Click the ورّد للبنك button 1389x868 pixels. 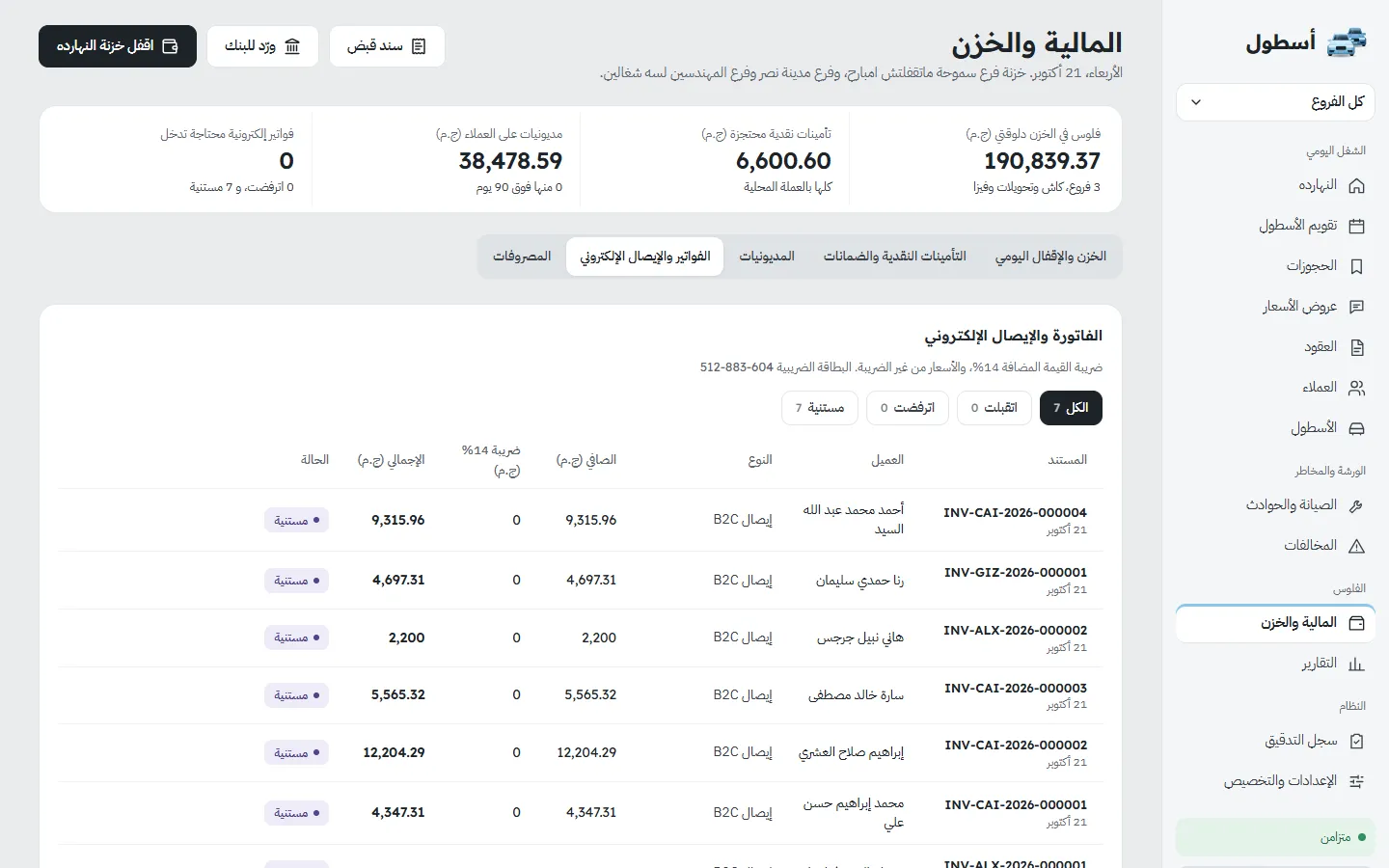coord(262,46)
